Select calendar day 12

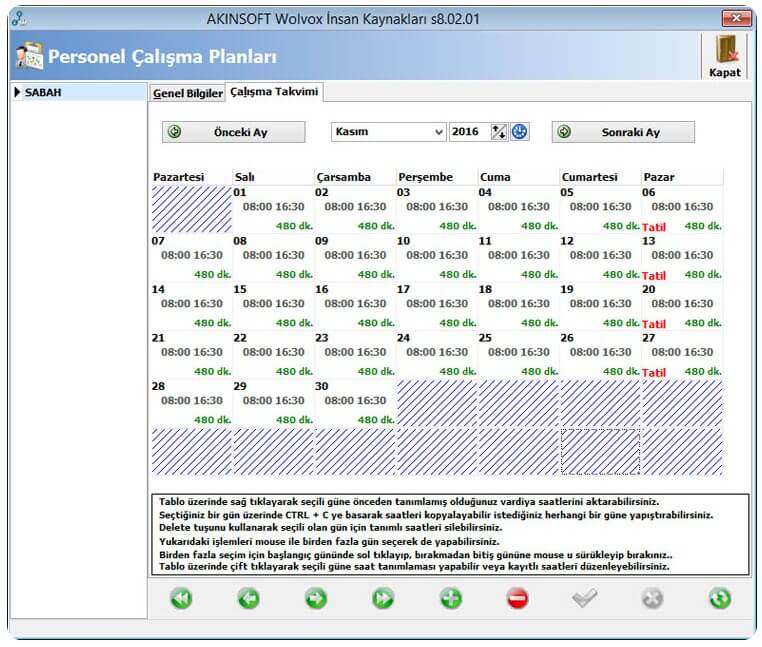600,258
